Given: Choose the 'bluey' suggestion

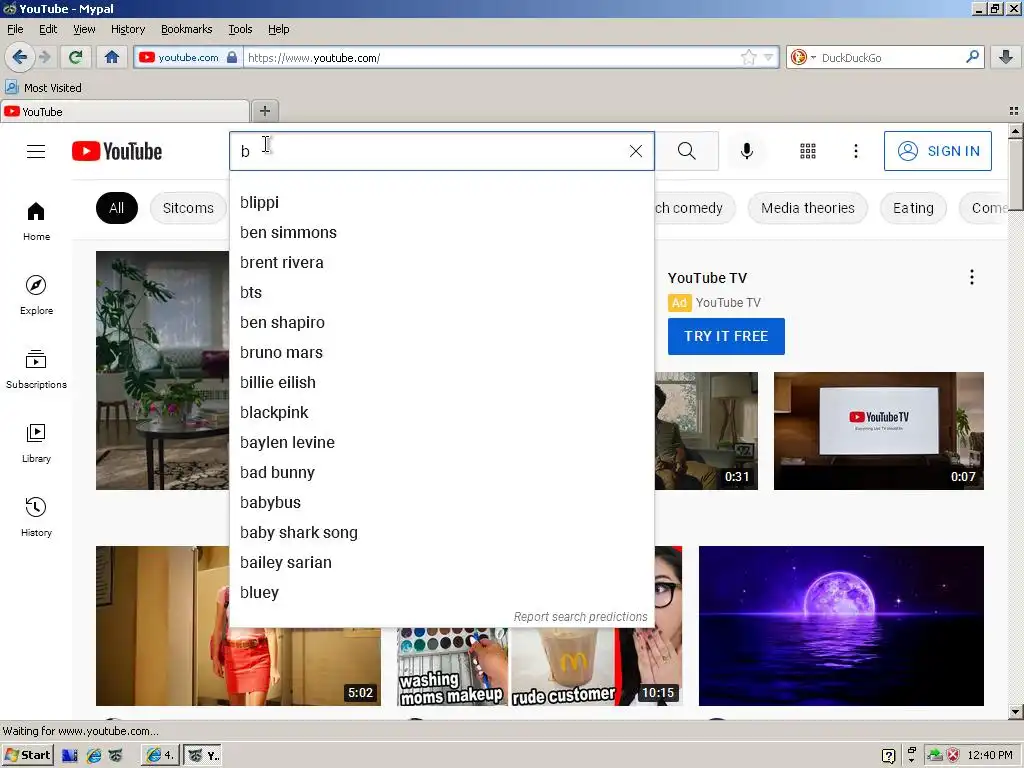Looking at the screenshot, I should (441, 593).
